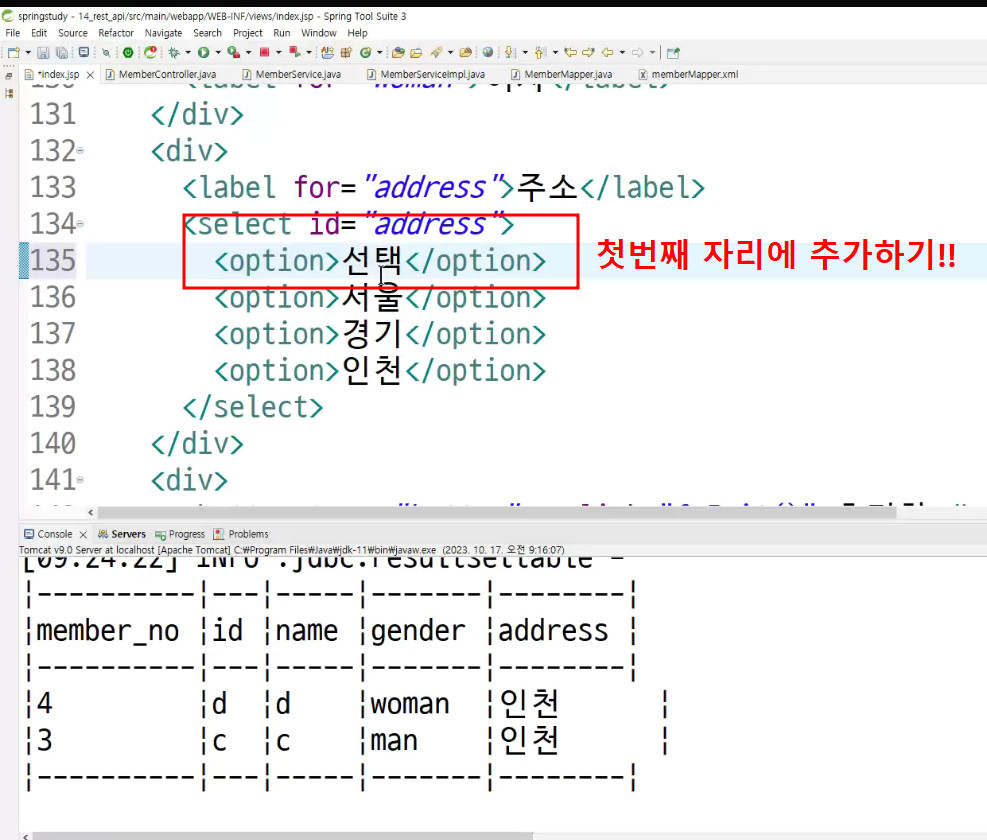Open the Back history dropdown arrow
The height and width of the screenshot is (840, 987).
622,53
